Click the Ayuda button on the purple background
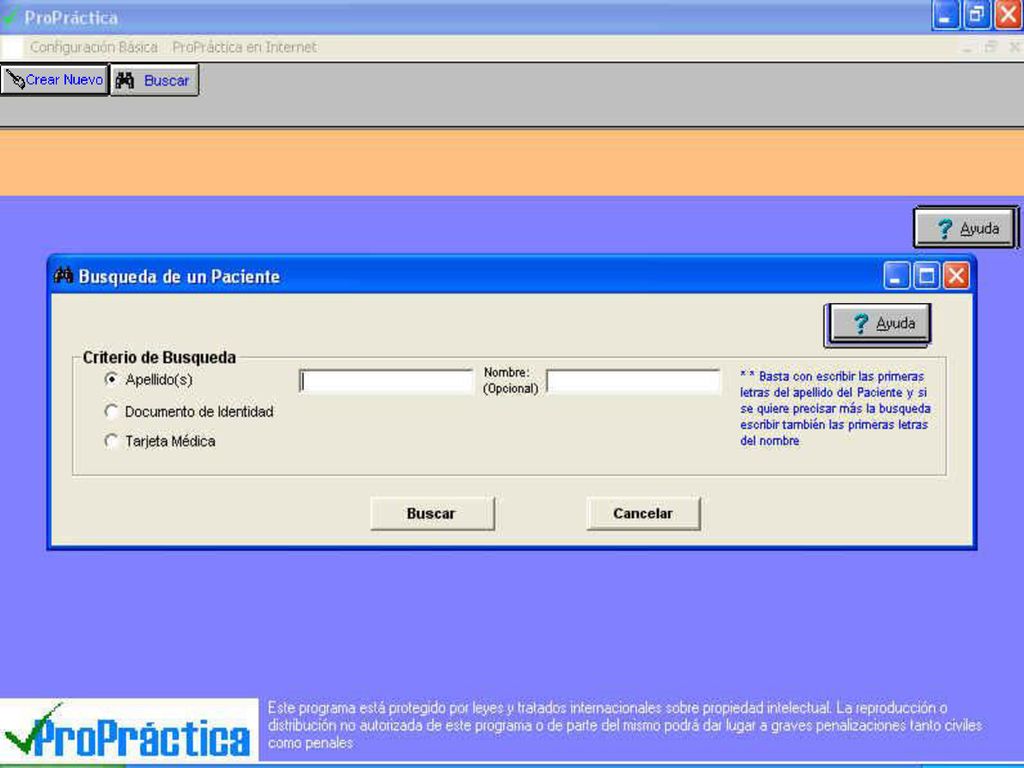The image size is (1024, 768). coord(966,228)
